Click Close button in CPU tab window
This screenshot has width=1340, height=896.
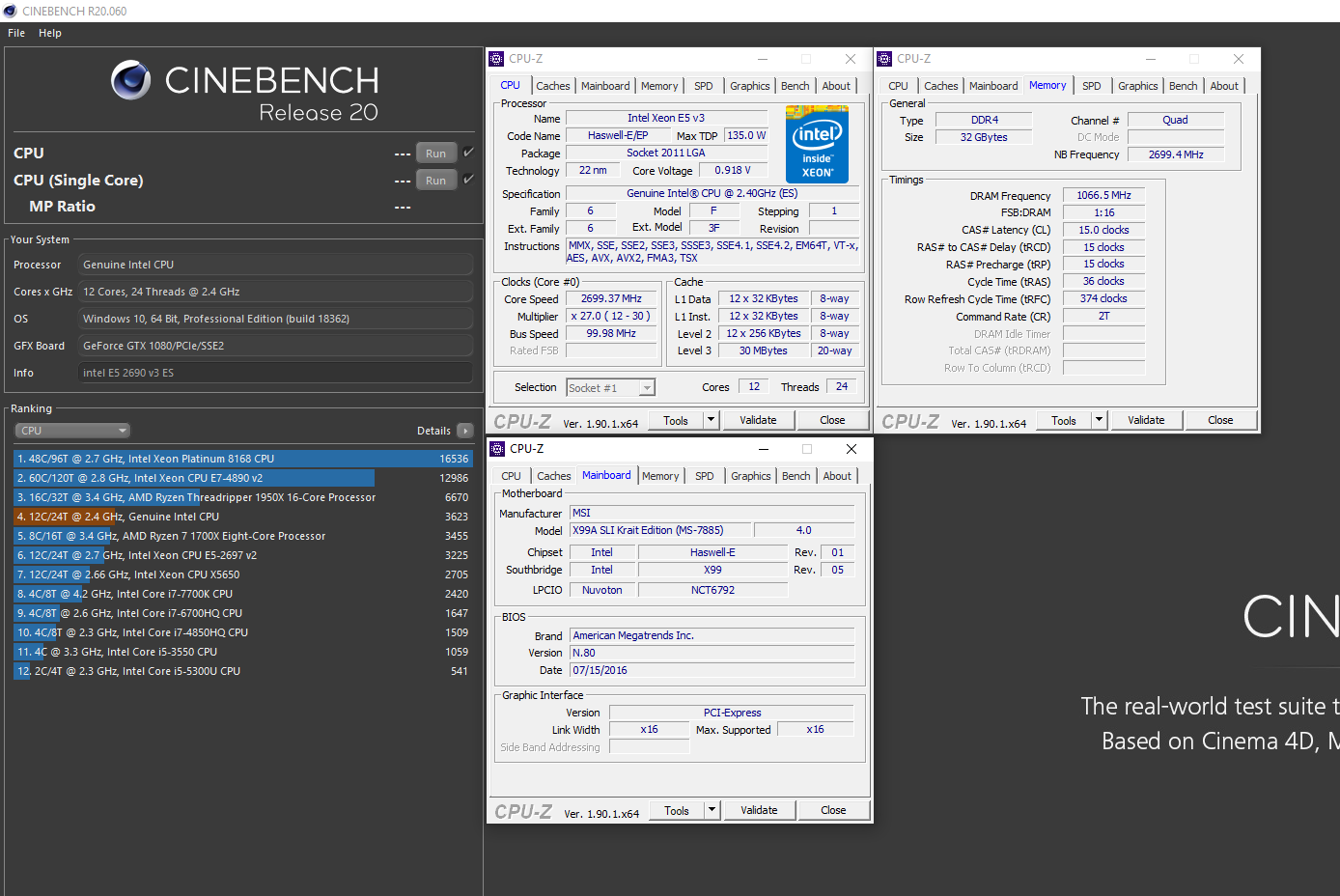click(x=832, y=420)
